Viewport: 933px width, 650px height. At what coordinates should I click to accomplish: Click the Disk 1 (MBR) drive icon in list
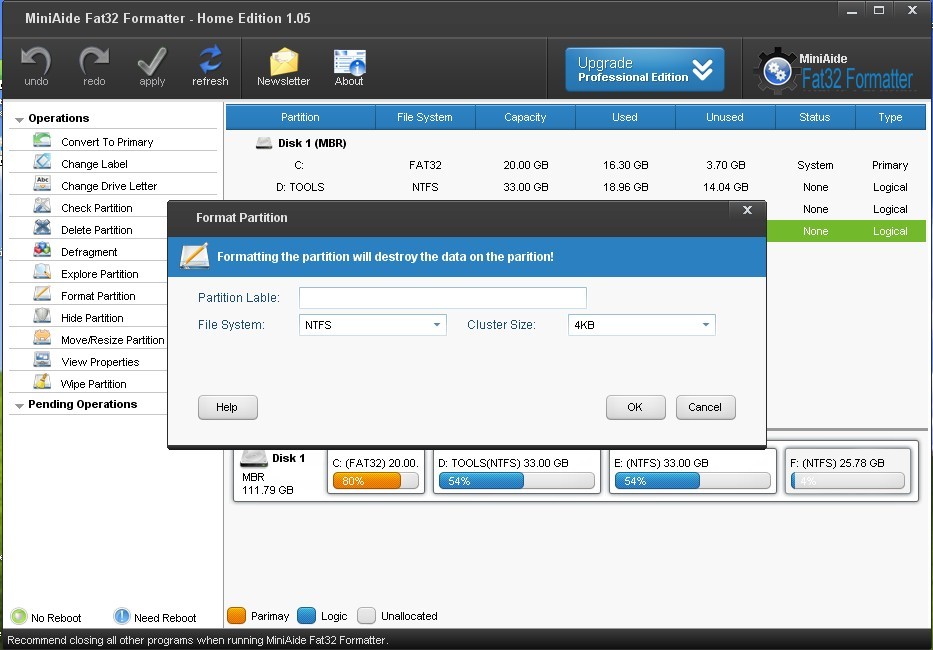pos(264,143)
